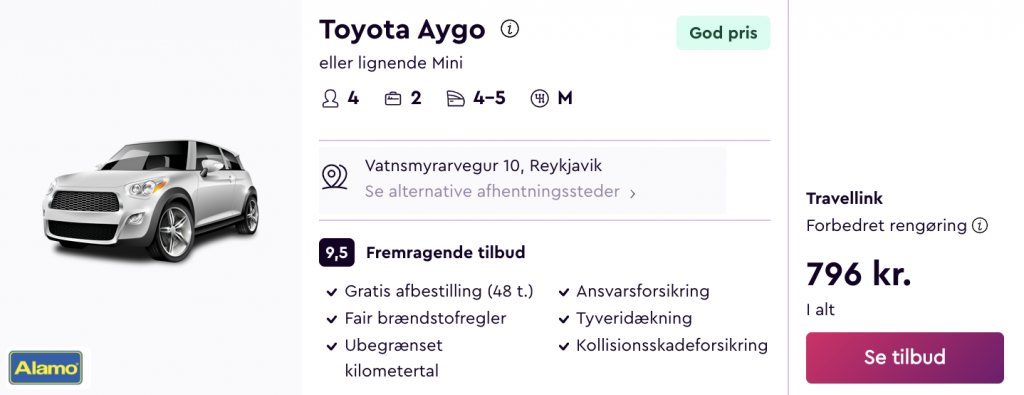This screenshot has height=395, width=1024.
Task: Click the passenger seats icon
Action: click(330, 99)
